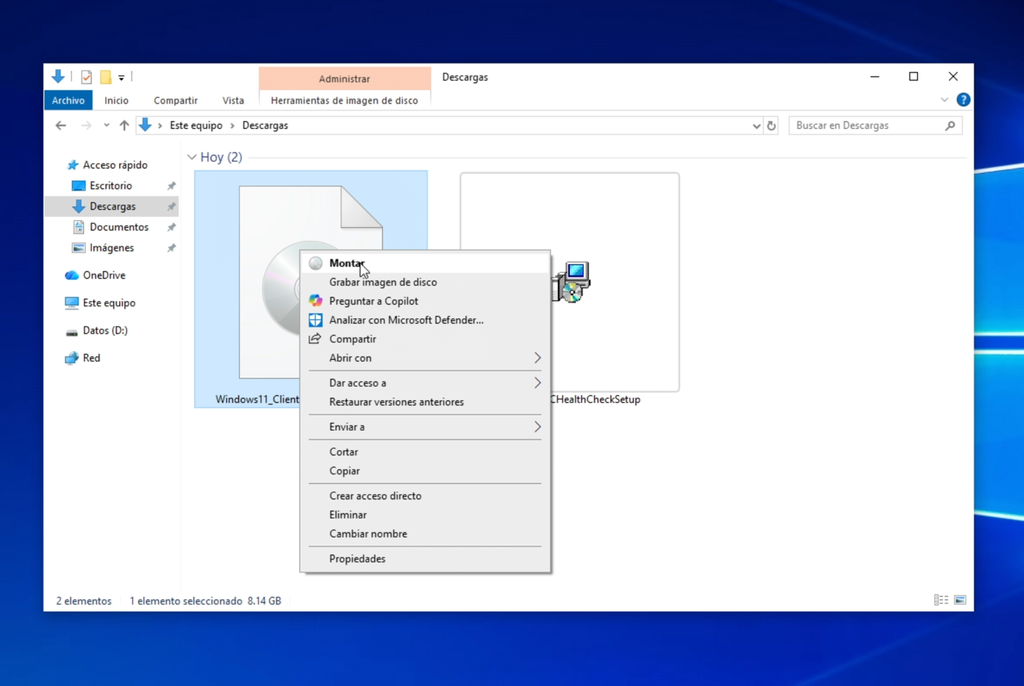Open Red in navigation pane
The height and width of the screenshot is (686, 1024).
(x=91, y=357)
